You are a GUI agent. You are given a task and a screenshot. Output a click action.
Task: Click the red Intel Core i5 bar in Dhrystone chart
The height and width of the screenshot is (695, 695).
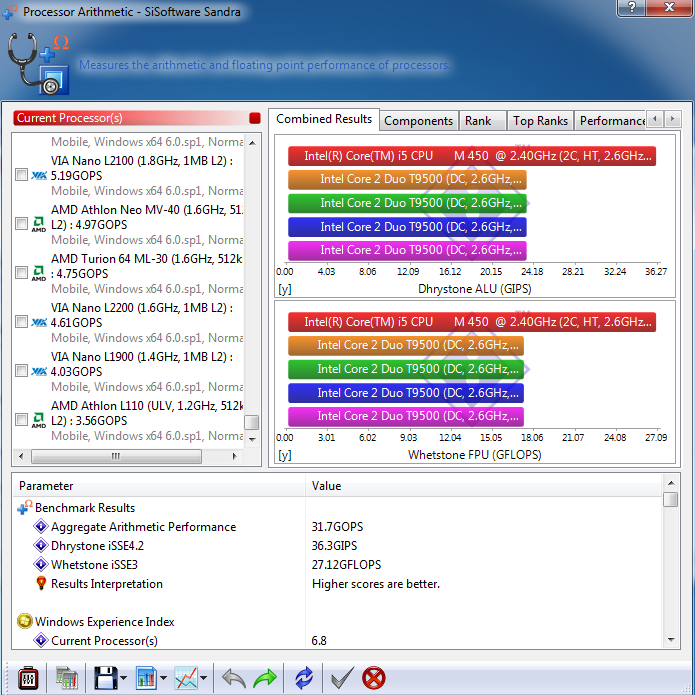pyautogui.click(x=472, y=156)
